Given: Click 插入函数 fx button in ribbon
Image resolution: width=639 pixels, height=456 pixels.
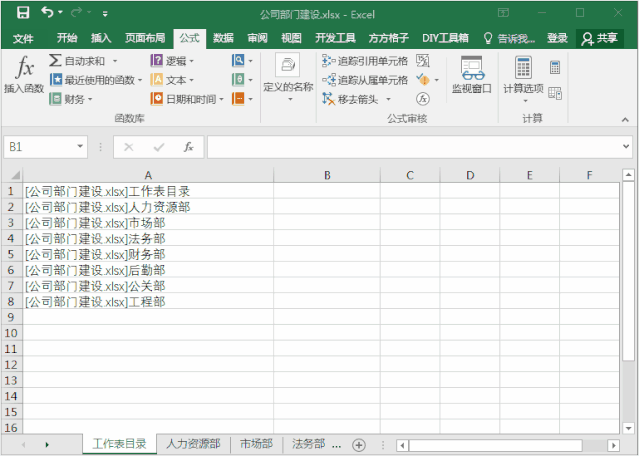Looking at the screenshot, I should 24,75.
